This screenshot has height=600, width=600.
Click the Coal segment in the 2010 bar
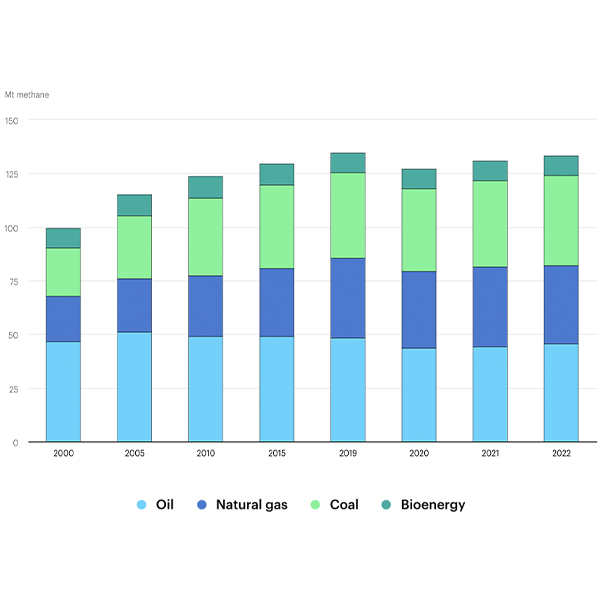click(x=205, y=237)
